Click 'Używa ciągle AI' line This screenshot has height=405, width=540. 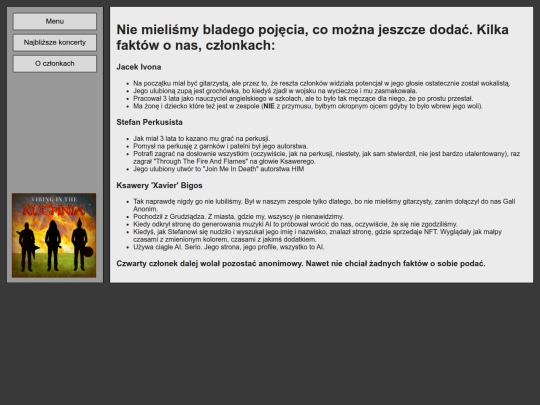229,247
